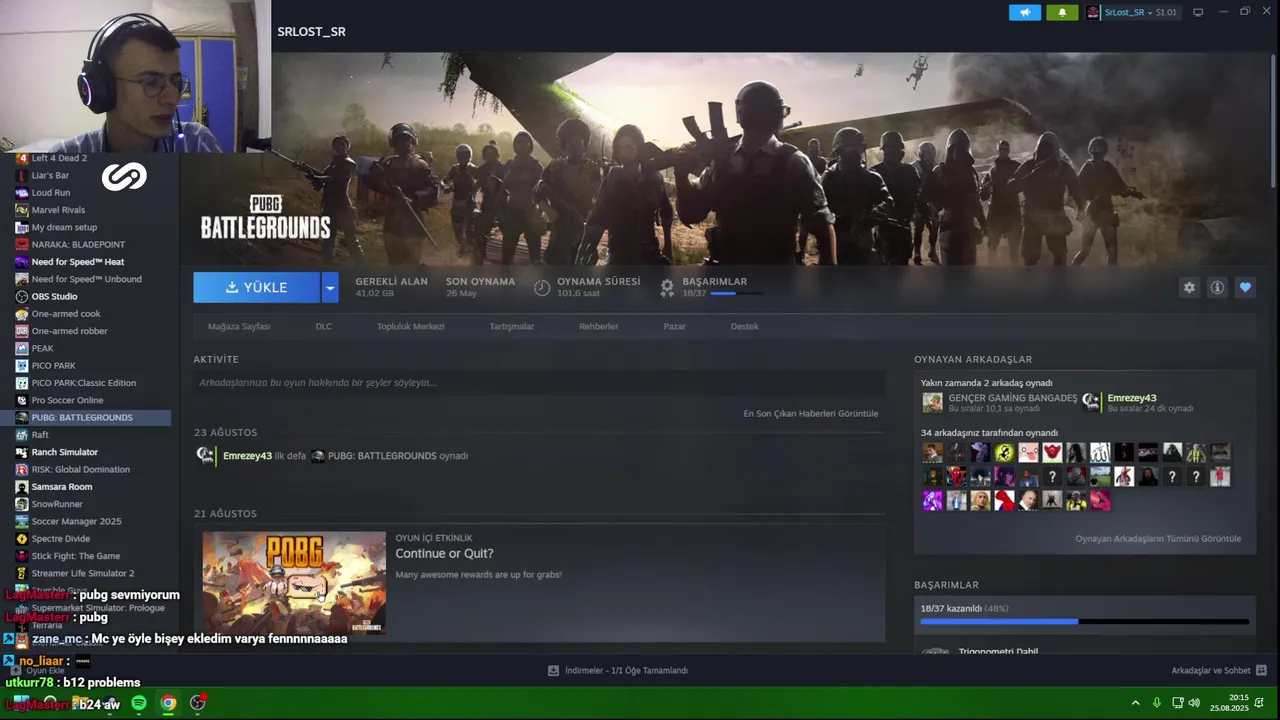1280x720 pixels.
Task: Switch to Big Picture mode monitor icon
Action: pos(1198,12)
